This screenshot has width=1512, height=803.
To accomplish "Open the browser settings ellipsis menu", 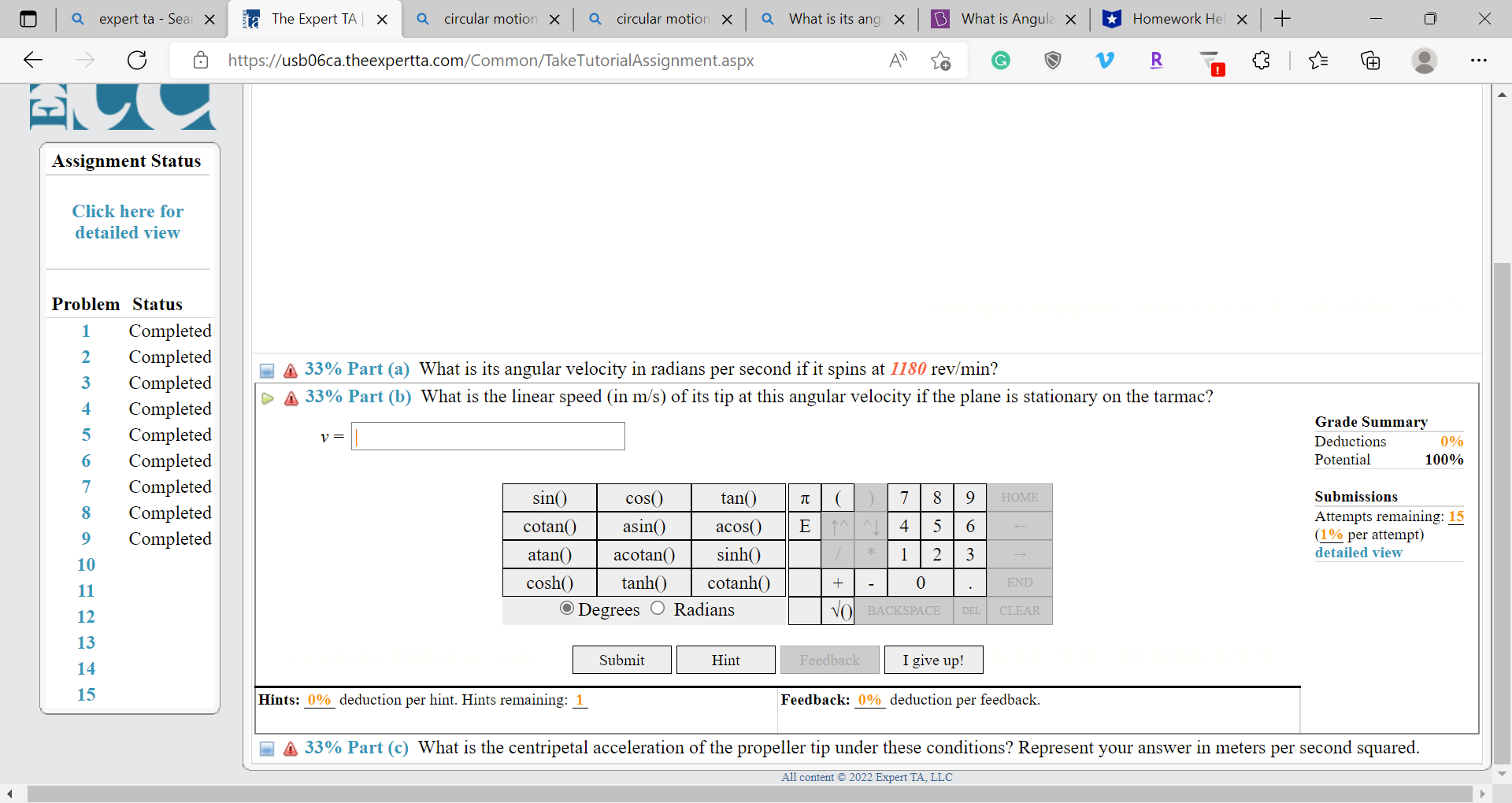I will point(1480,61).
